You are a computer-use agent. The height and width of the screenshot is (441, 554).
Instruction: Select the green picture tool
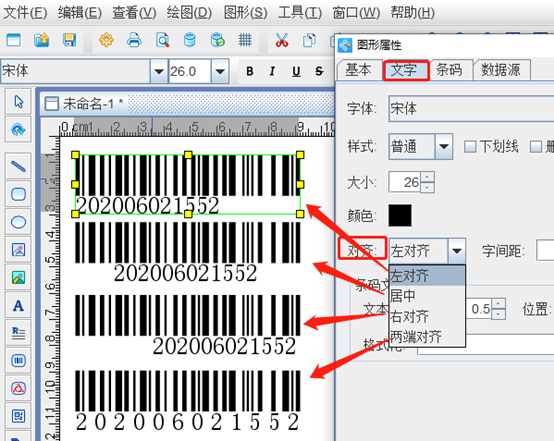[x=18, y=277]
